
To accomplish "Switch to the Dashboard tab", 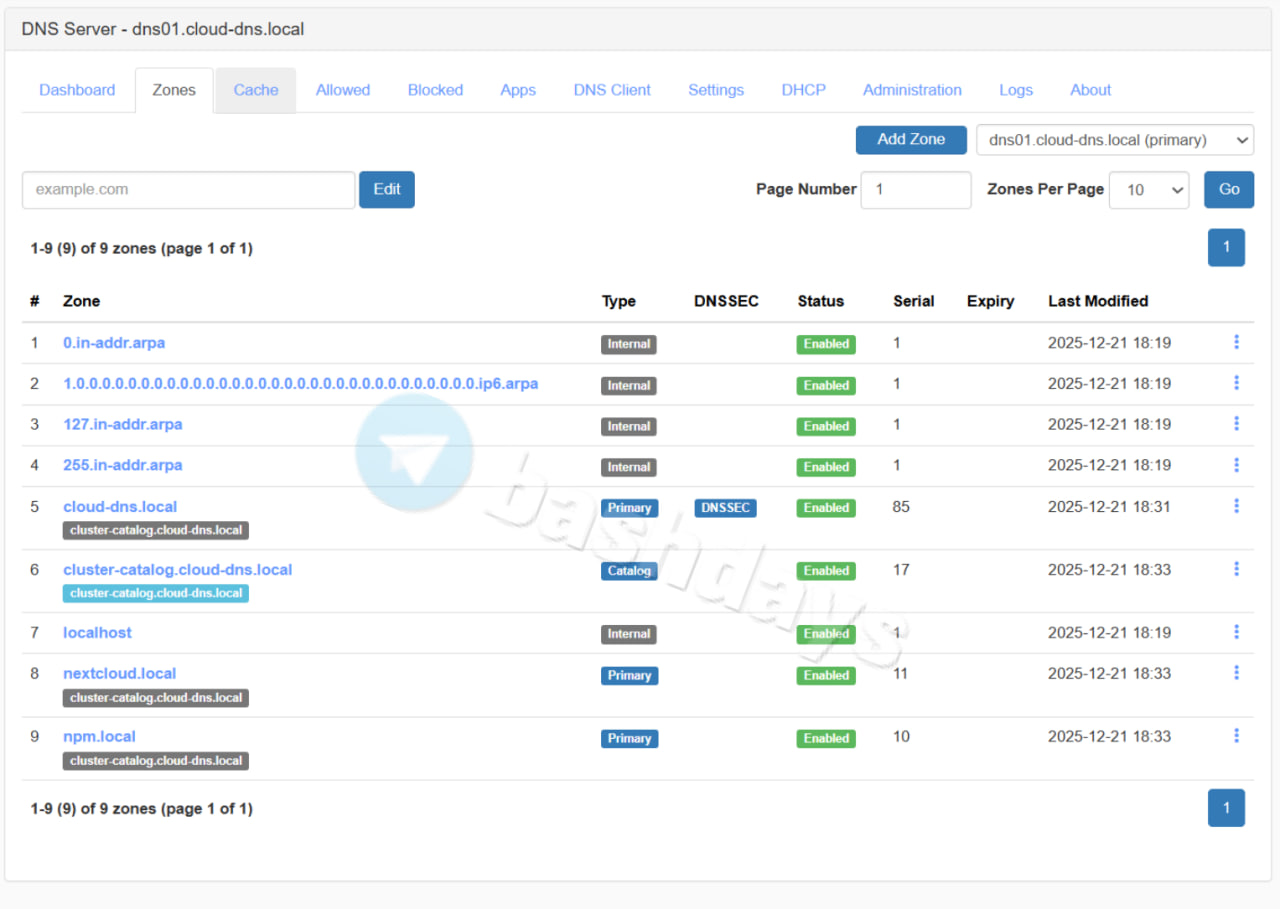I will click(77, 90).
